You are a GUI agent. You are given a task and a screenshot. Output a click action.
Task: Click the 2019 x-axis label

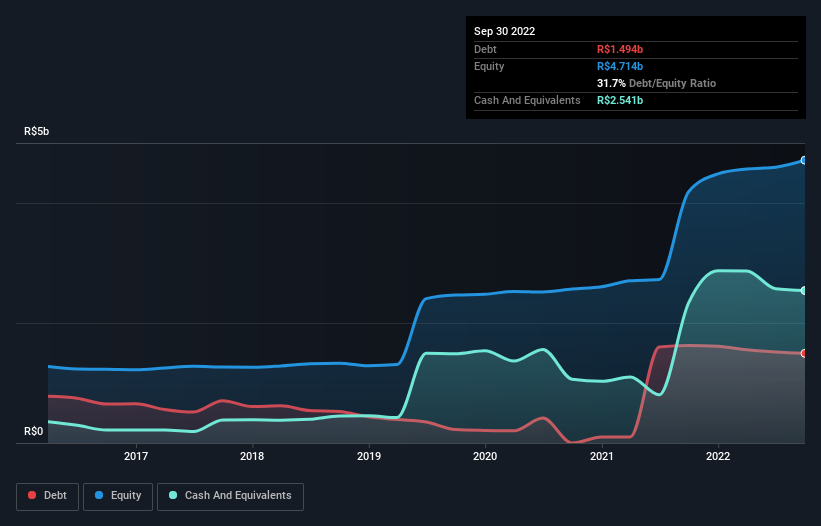(369, 456)
